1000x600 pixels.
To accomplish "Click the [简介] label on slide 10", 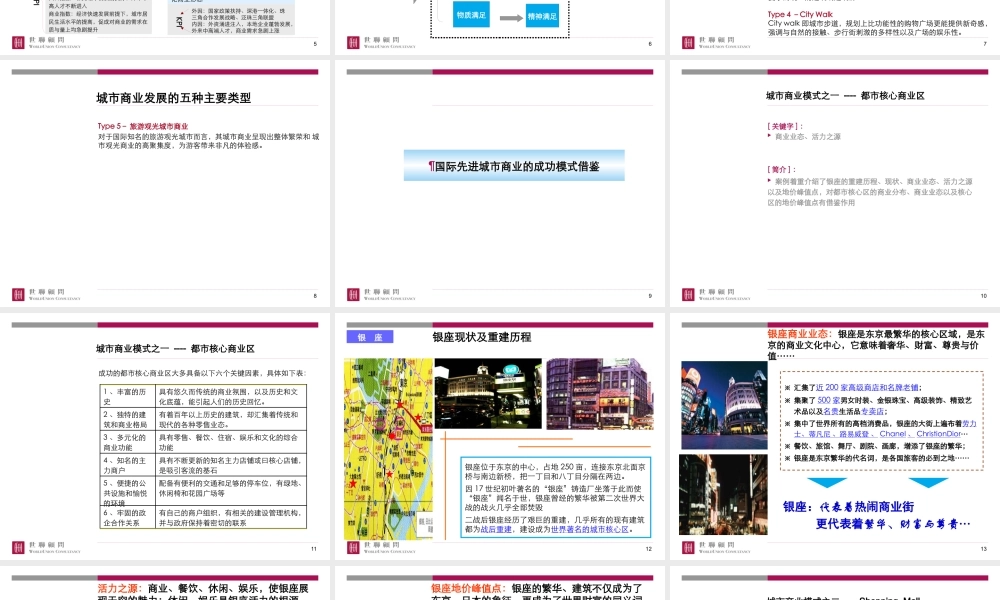I will [x=781, y=170].
